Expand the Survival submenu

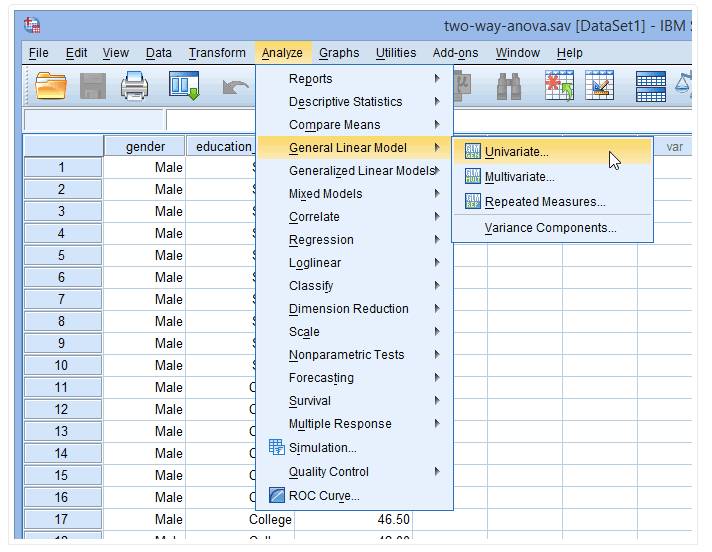355,401
